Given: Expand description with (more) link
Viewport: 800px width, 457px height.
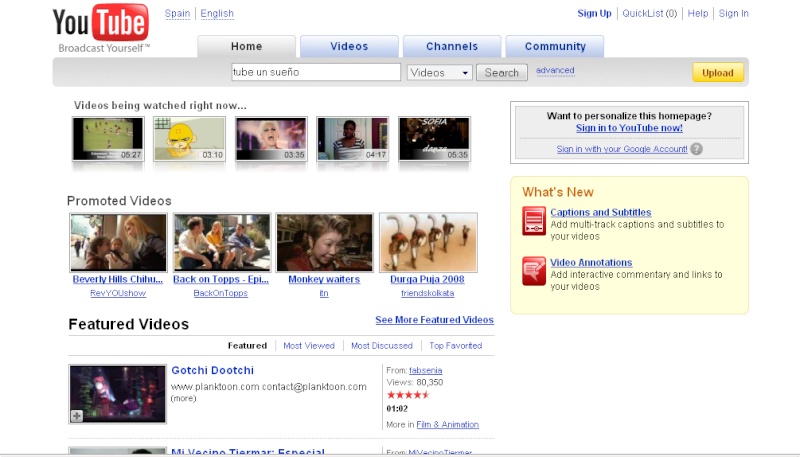Looking at the screenshot, I should click(183, 398).
